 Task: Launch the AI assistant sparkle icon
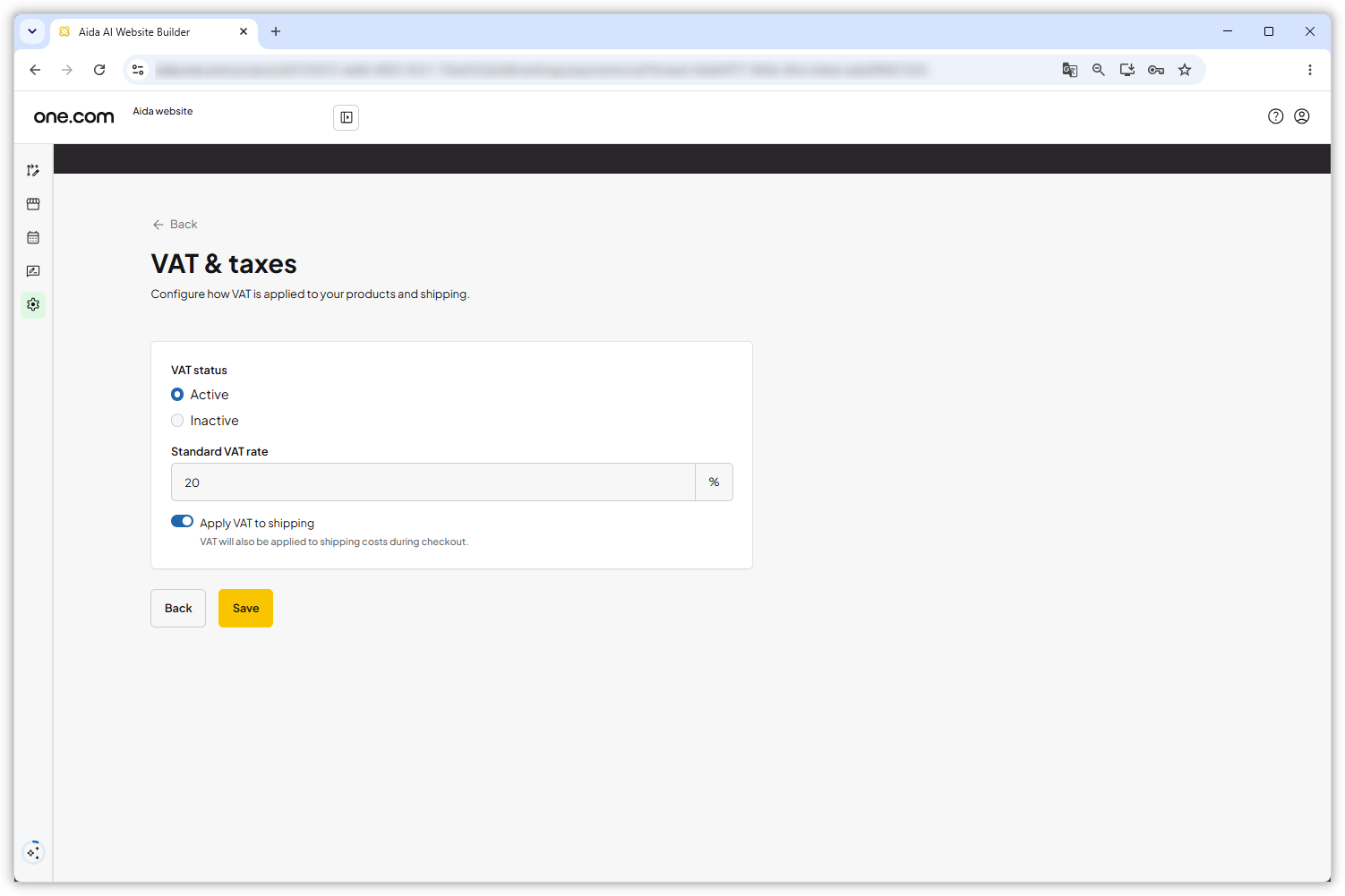pos(33,852)
